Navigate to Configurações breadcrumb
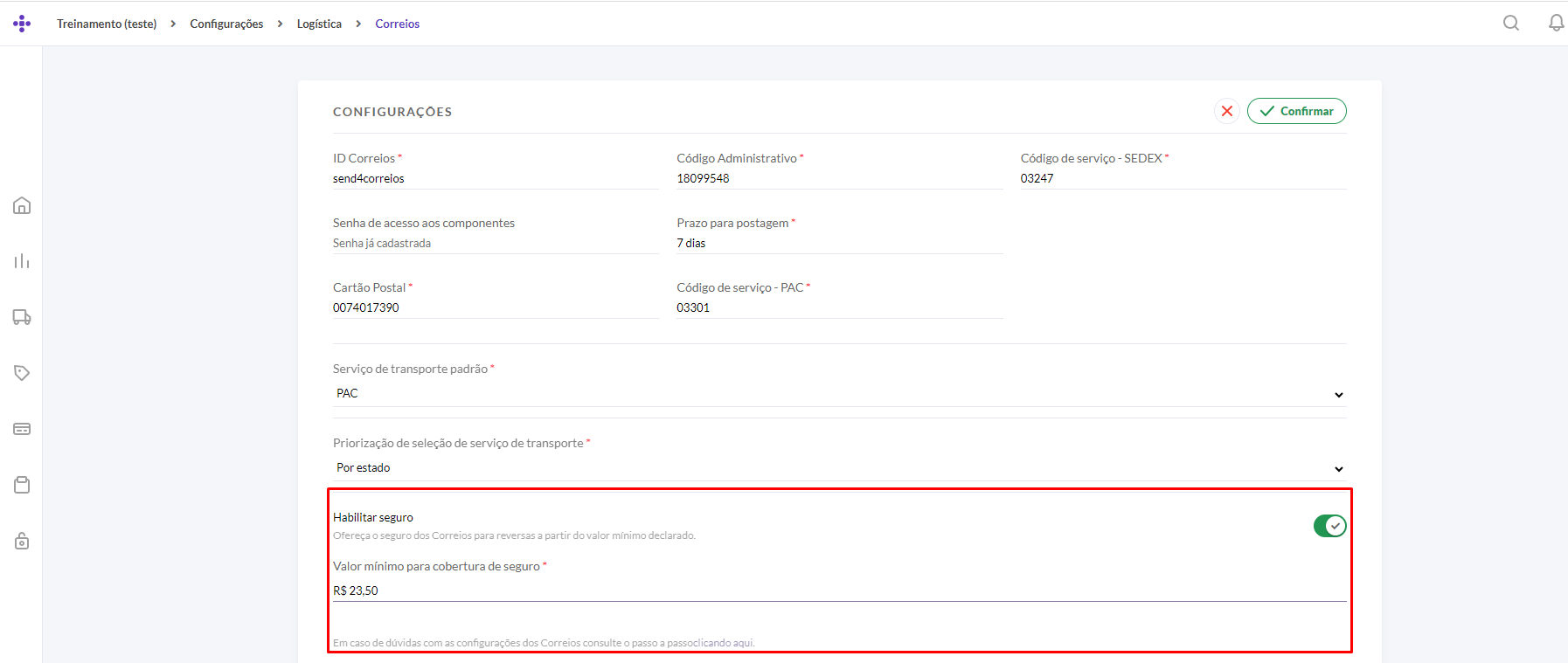Viewport: 1568px width, 663px height. pos(226,24)
